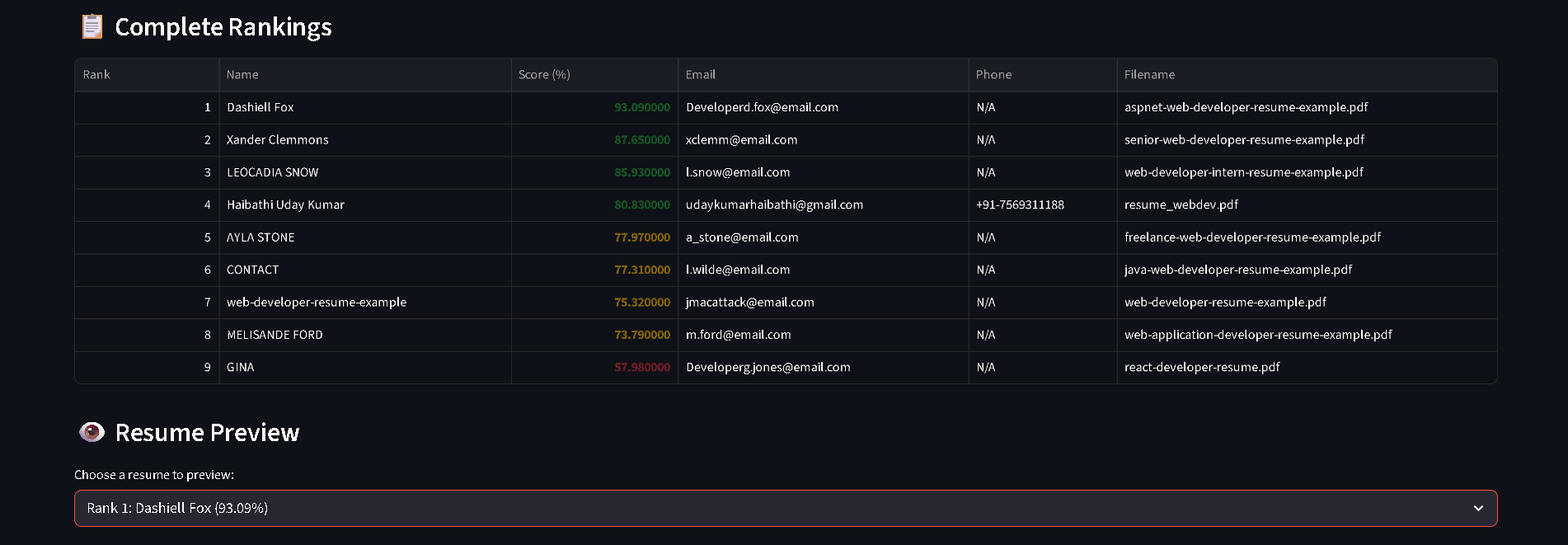The image size is (1568, 545).
Task: Select the CONTACT name cell
Action: click(365, 270)
